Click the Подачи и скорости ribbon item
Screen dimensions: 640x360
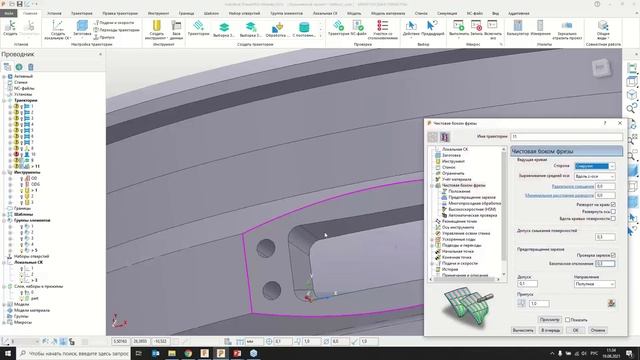(x=114, y=23)
